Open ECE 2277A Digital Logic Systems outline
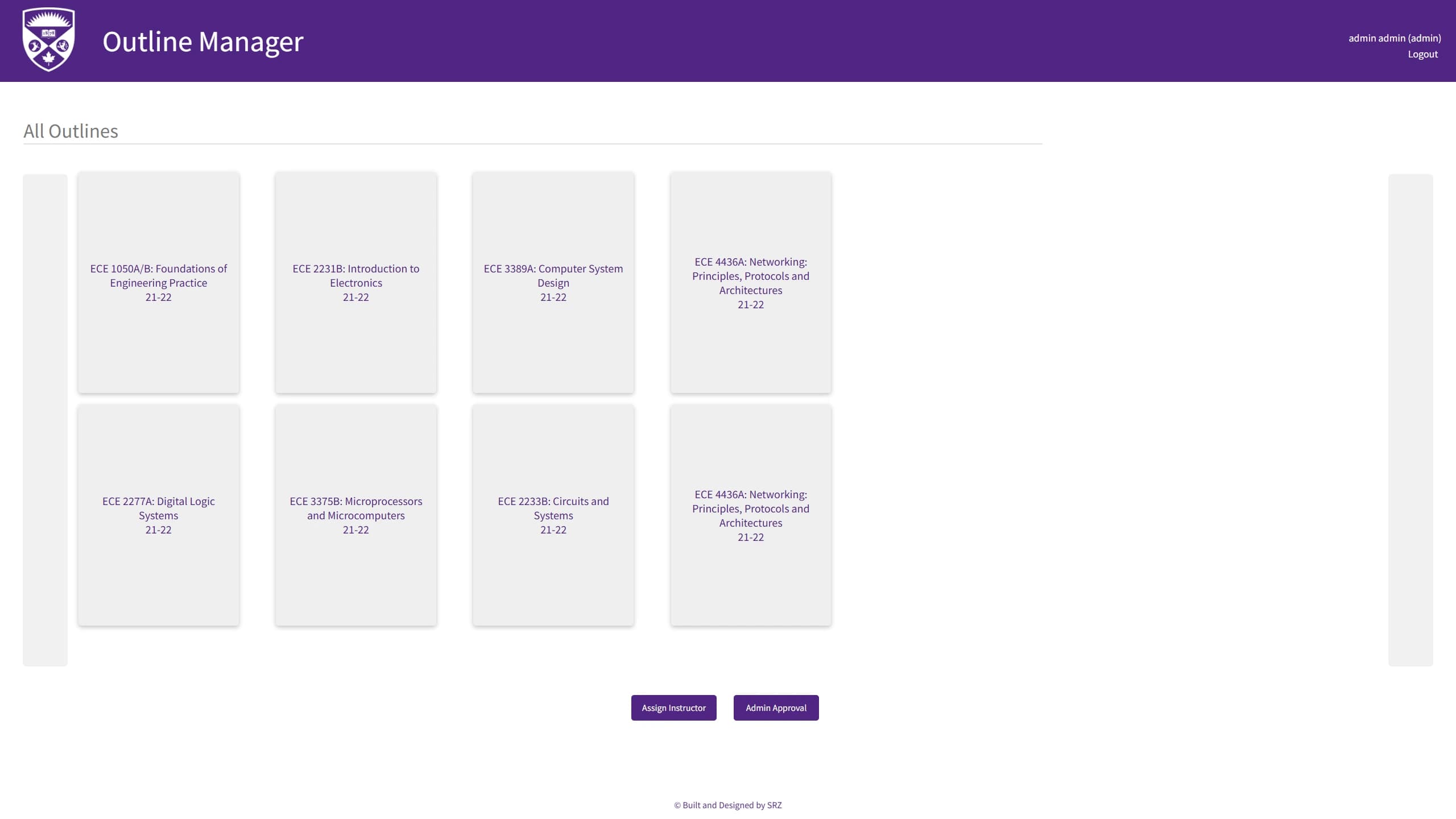The height and width of the screenshot is (819, 1456). (158, 515)
